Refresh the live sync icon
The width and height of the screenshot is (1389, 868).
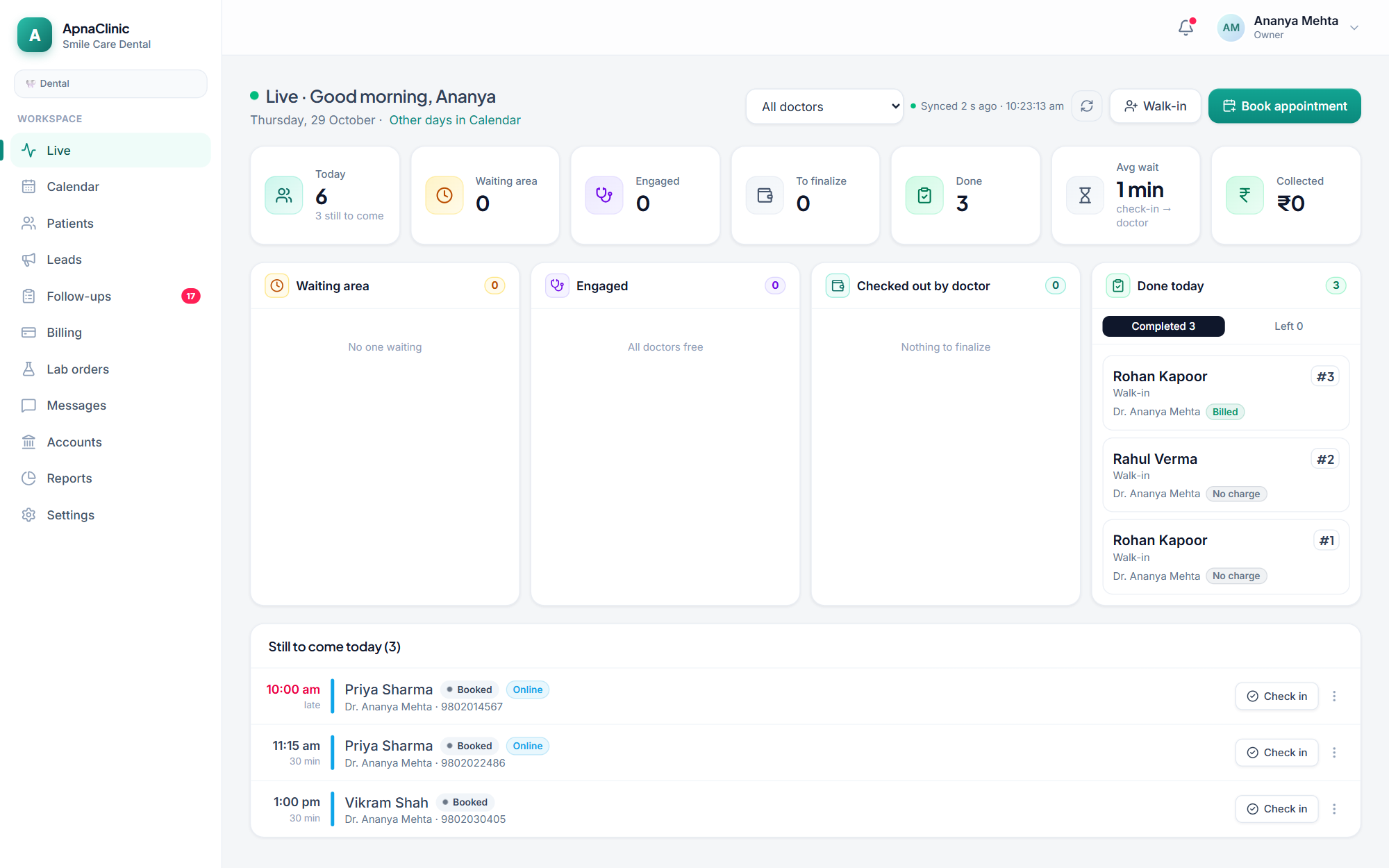pyautogui.click(x=1087, y=106)
